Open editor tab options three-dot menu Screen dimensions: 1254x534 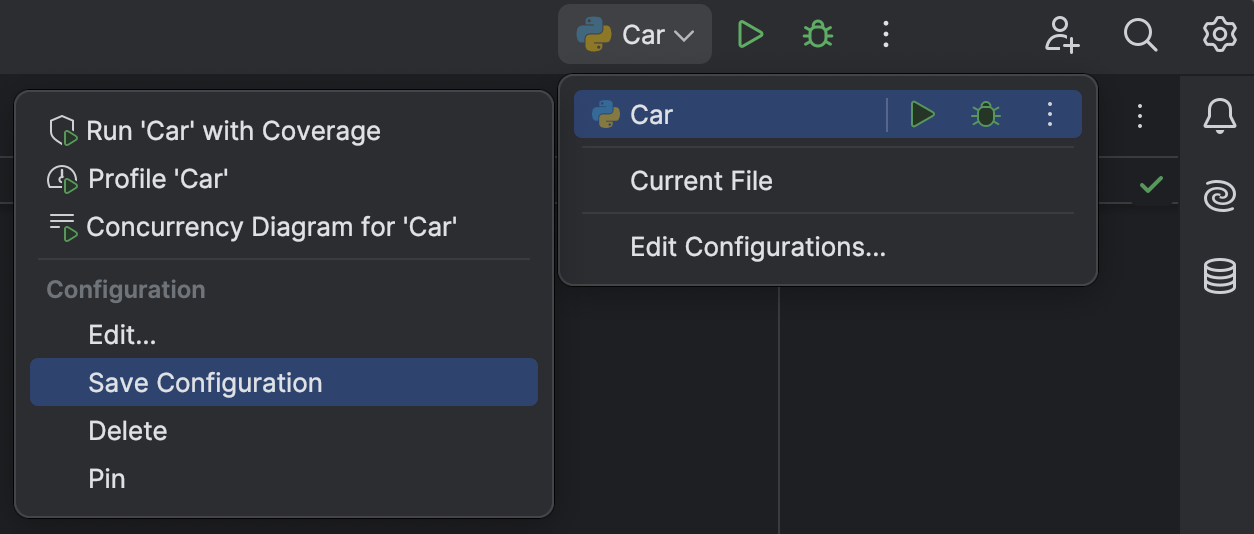coord(1139,116)
